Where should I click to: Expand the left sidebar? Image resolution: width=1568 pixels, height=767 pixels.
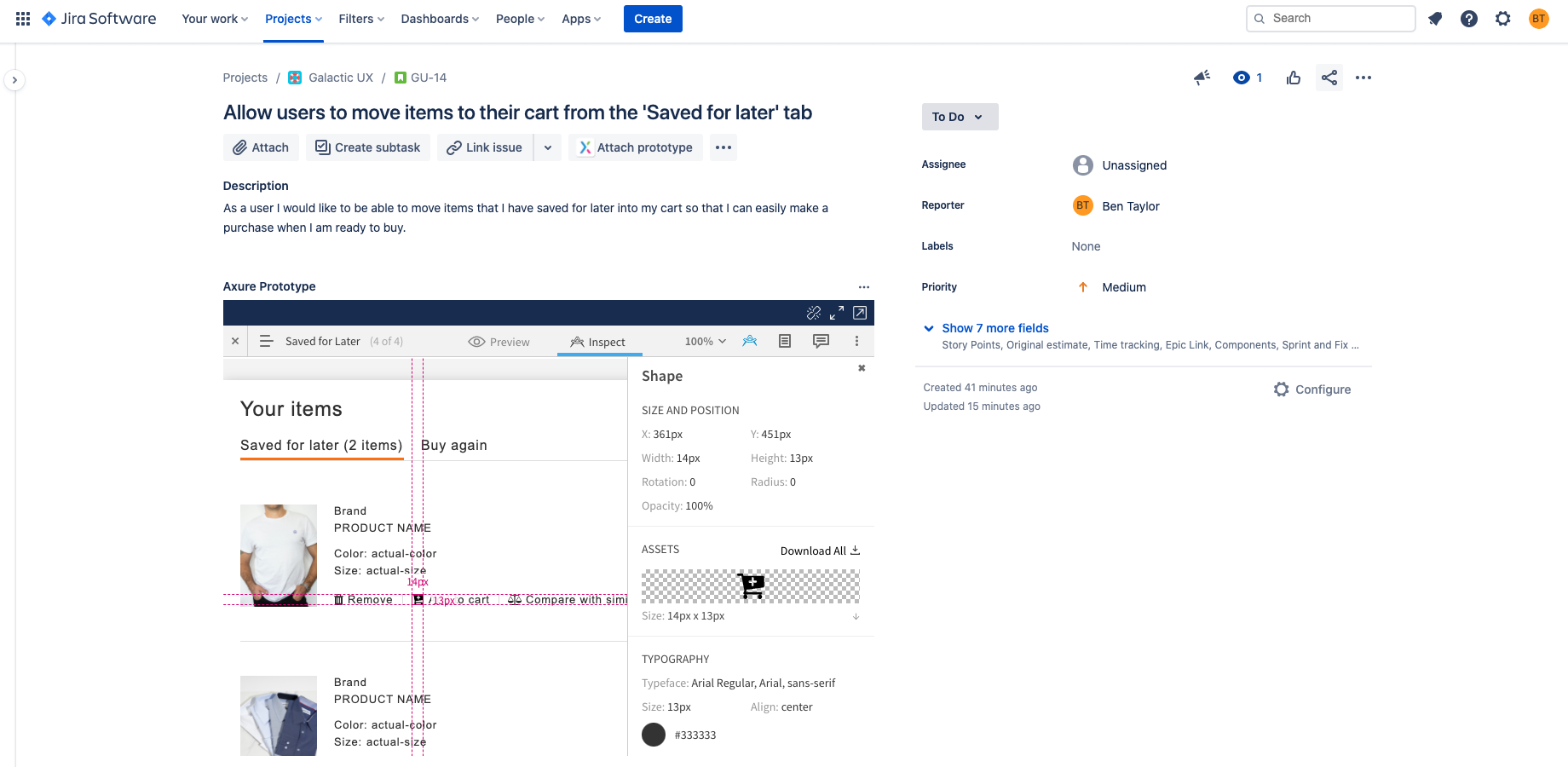[x=14, y=80]
